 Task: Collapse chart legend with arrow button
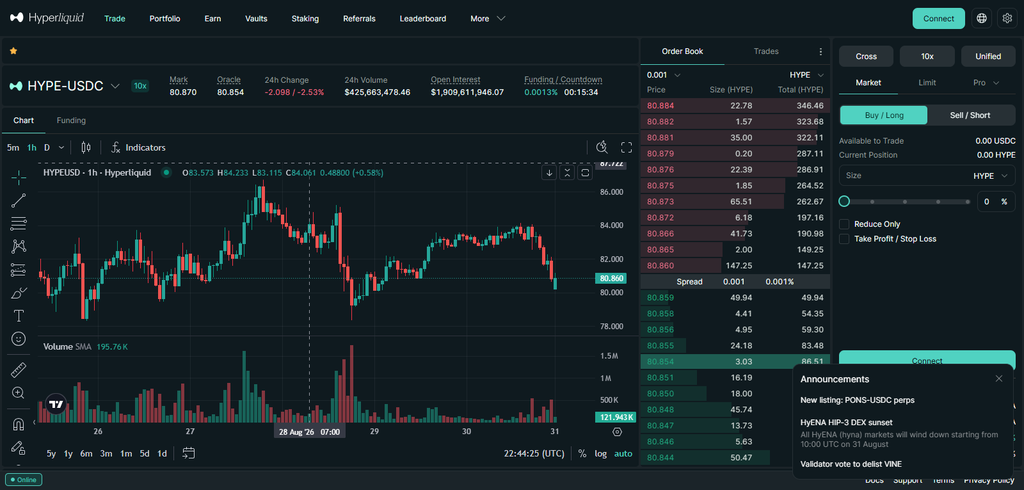coord(550,172)
